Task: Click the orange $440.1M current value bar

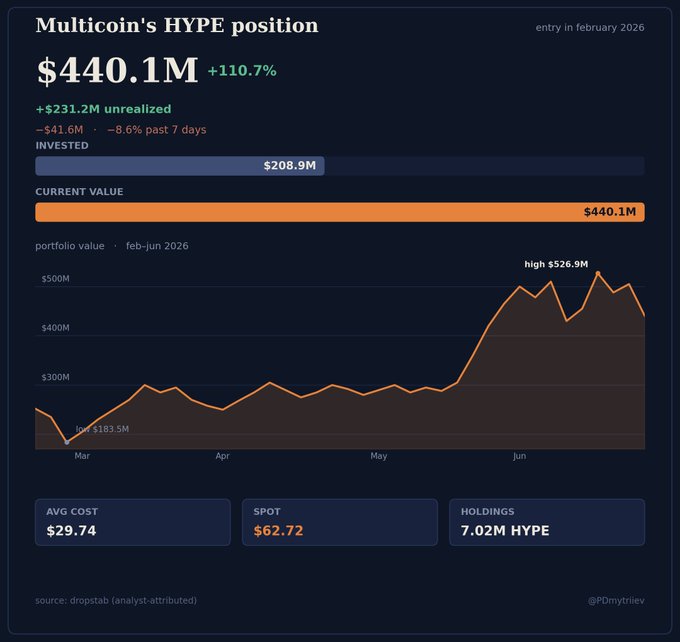Action: 340,212
